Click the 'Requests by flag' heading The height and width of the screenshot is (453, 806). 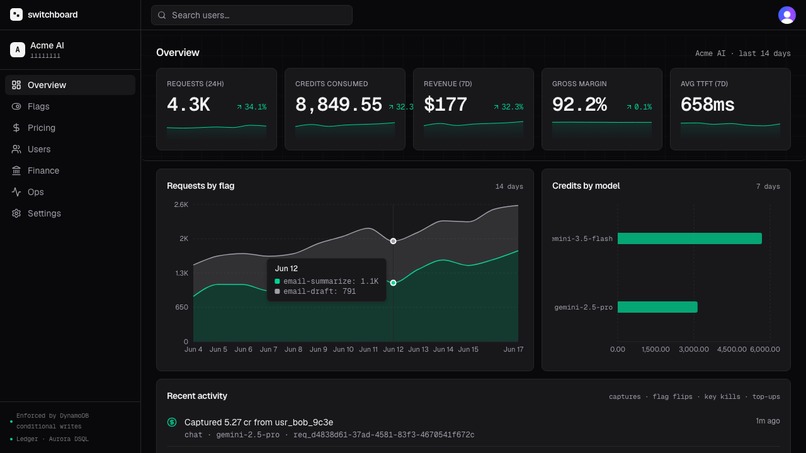[200, 186]
